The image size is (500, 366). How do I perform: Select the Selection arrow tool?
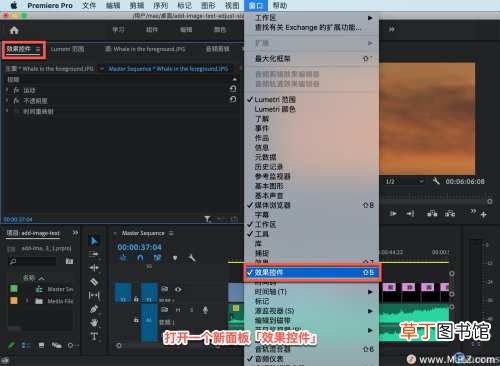click(94, 241)
